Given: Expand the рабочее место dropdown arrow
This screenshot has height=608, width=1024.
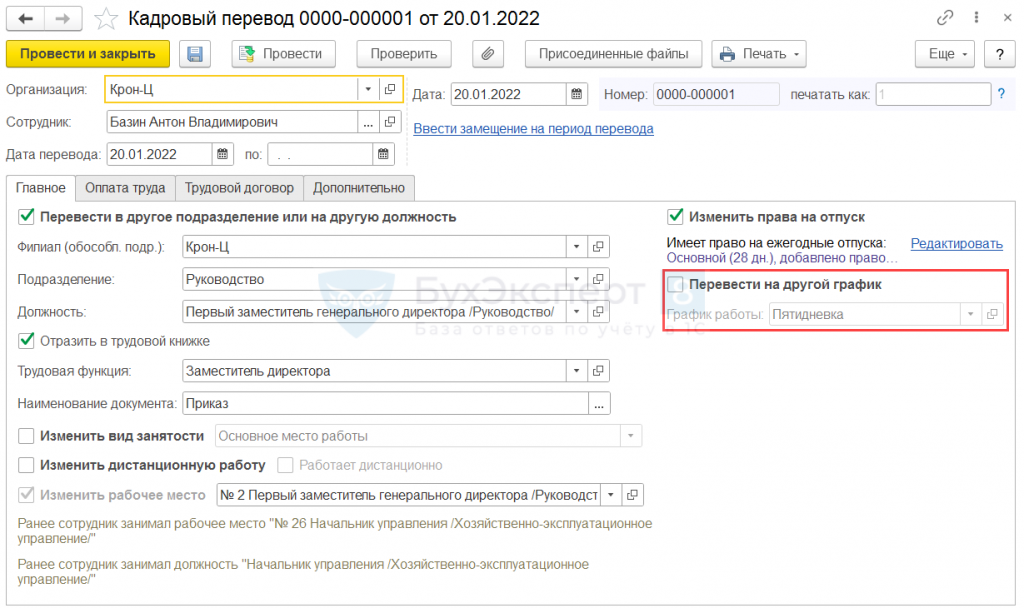Looking at the screenshot, I should coord(611,494).
